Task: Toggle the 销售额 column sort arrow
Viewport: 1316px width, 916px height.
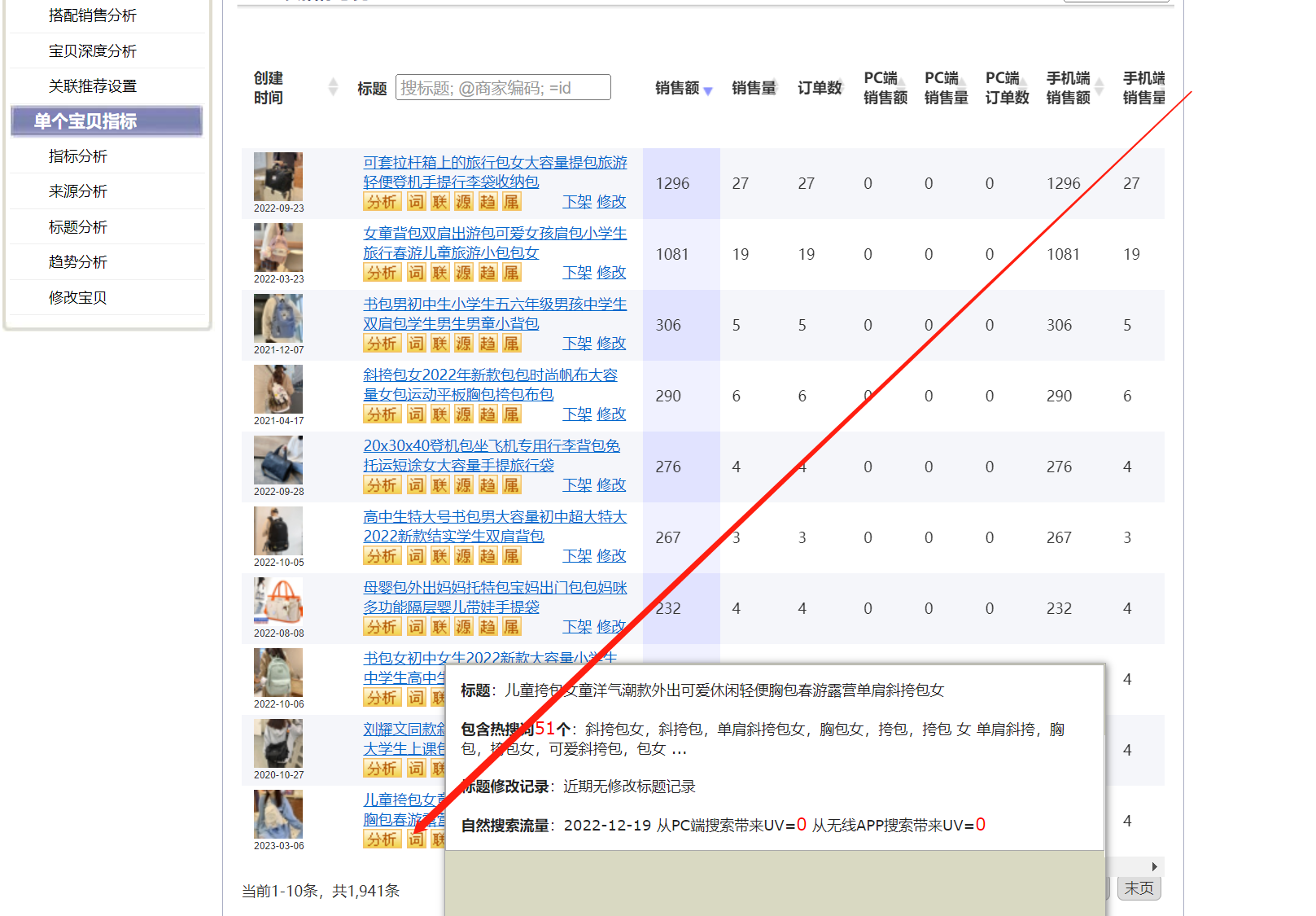Action: [x=708, y=90]
